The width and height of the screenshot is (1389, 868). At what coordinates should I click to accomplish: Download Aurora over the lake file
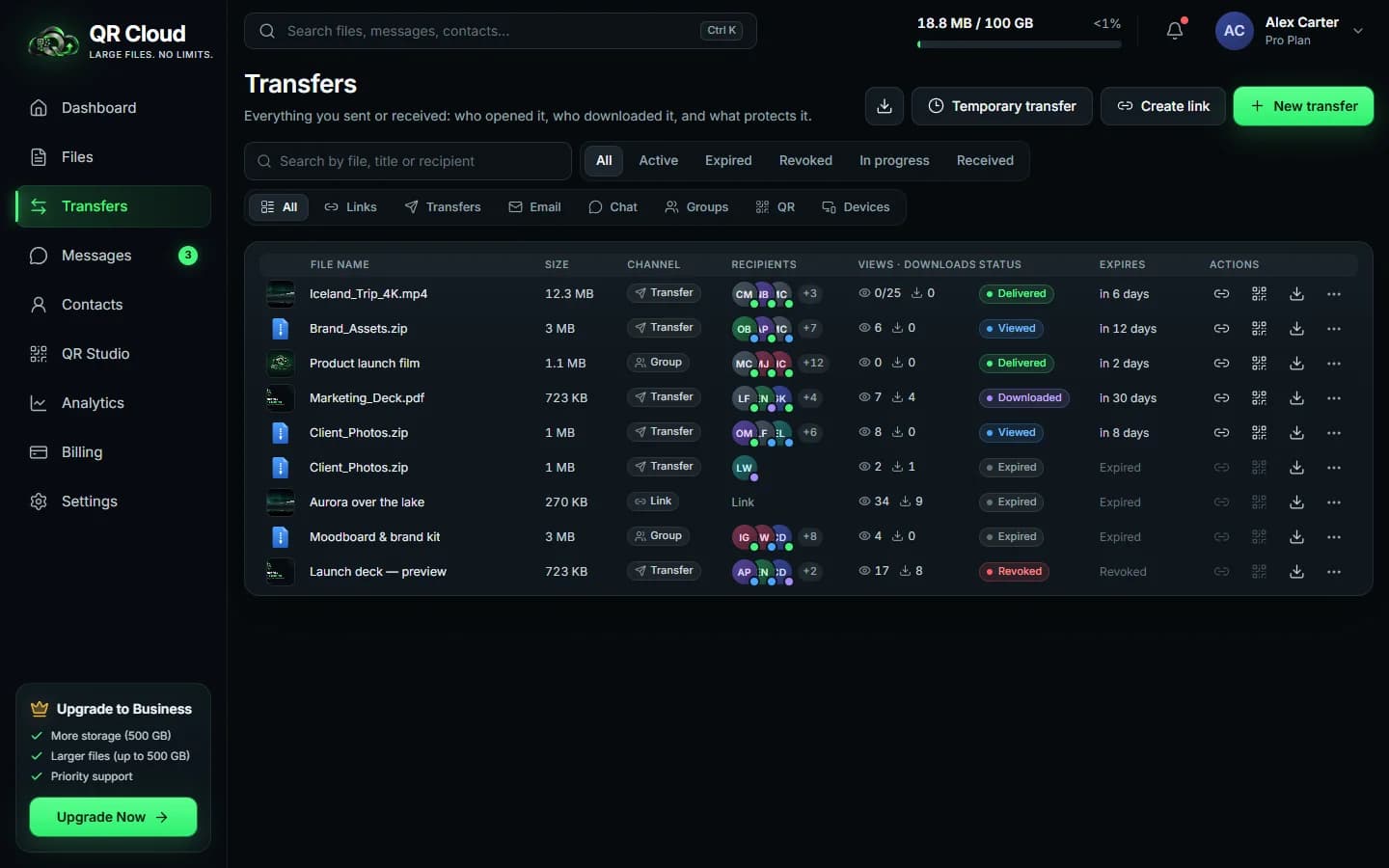pos(1296,502)
